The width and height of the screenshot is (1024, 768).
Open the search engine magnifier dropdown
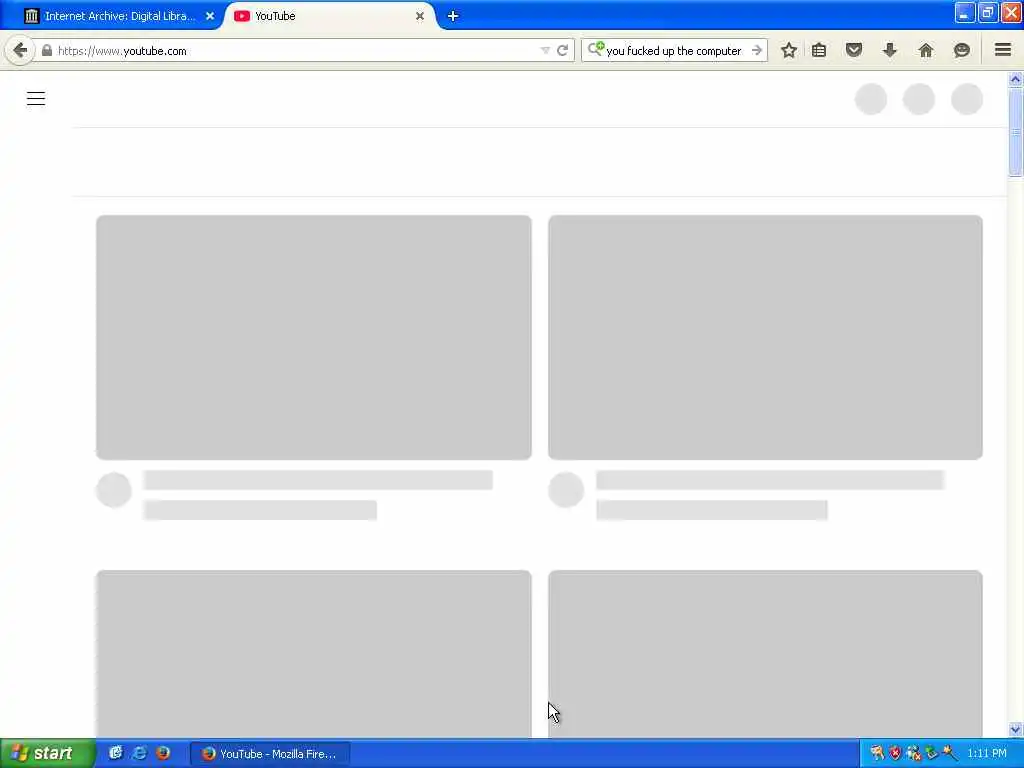pos(595,49)
